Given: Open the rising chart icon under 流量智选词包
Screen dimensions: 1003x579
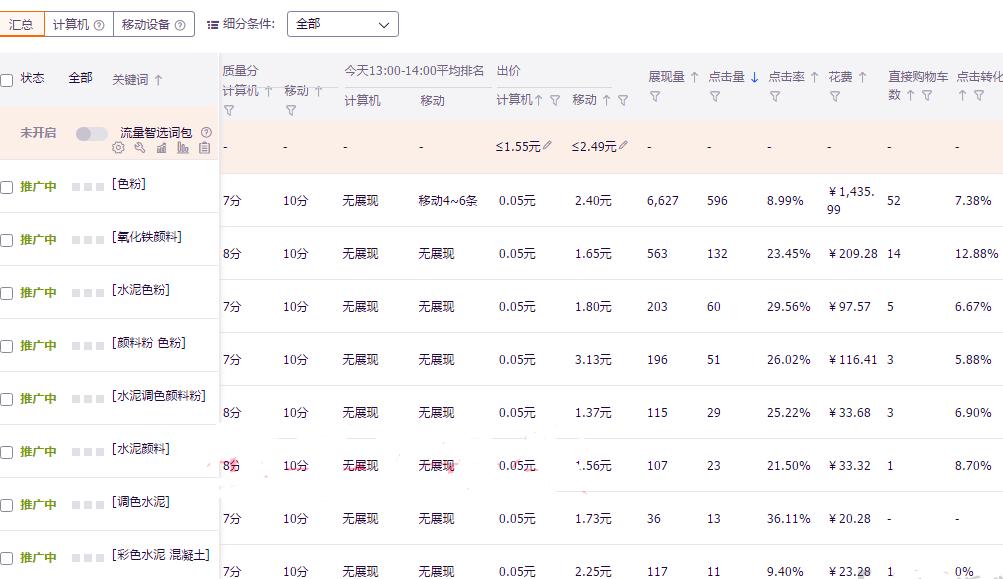Looking at the screenshot, I should point(161,148).
